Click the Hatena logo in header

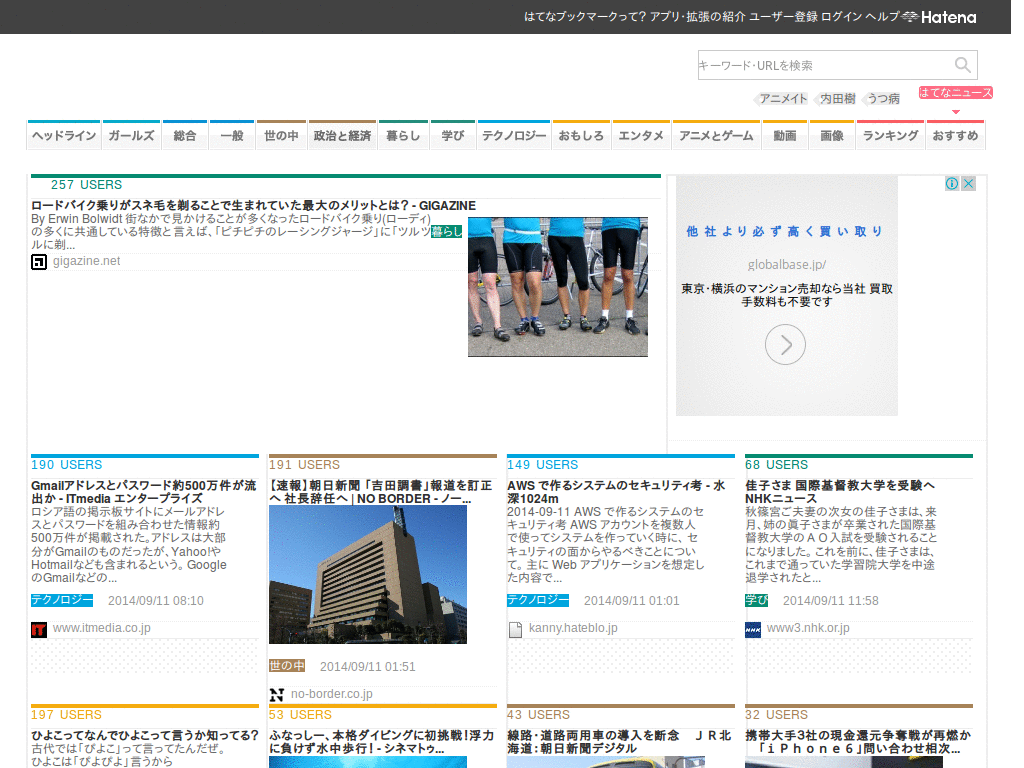(939, 17)
